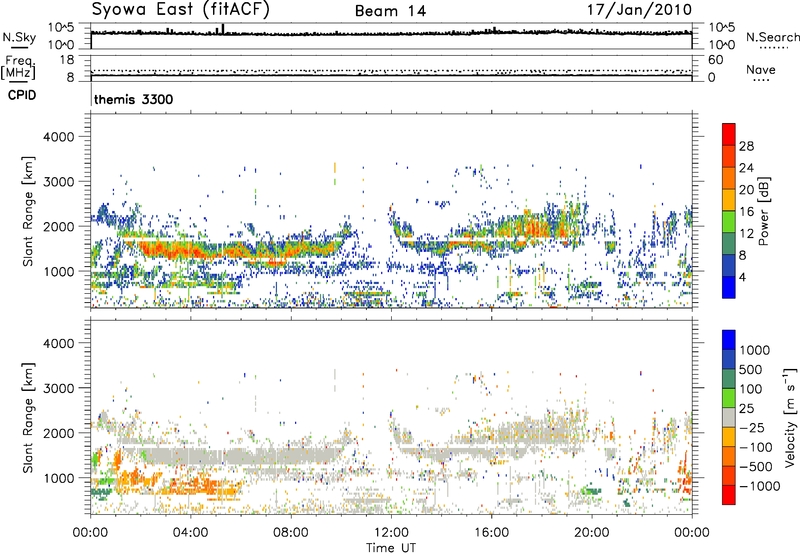Image resolution: width=800 pixels, height=554 pixels.
Task: Click the "-500" label on the Velocity colorbar
Action: (x=756, y=466)
